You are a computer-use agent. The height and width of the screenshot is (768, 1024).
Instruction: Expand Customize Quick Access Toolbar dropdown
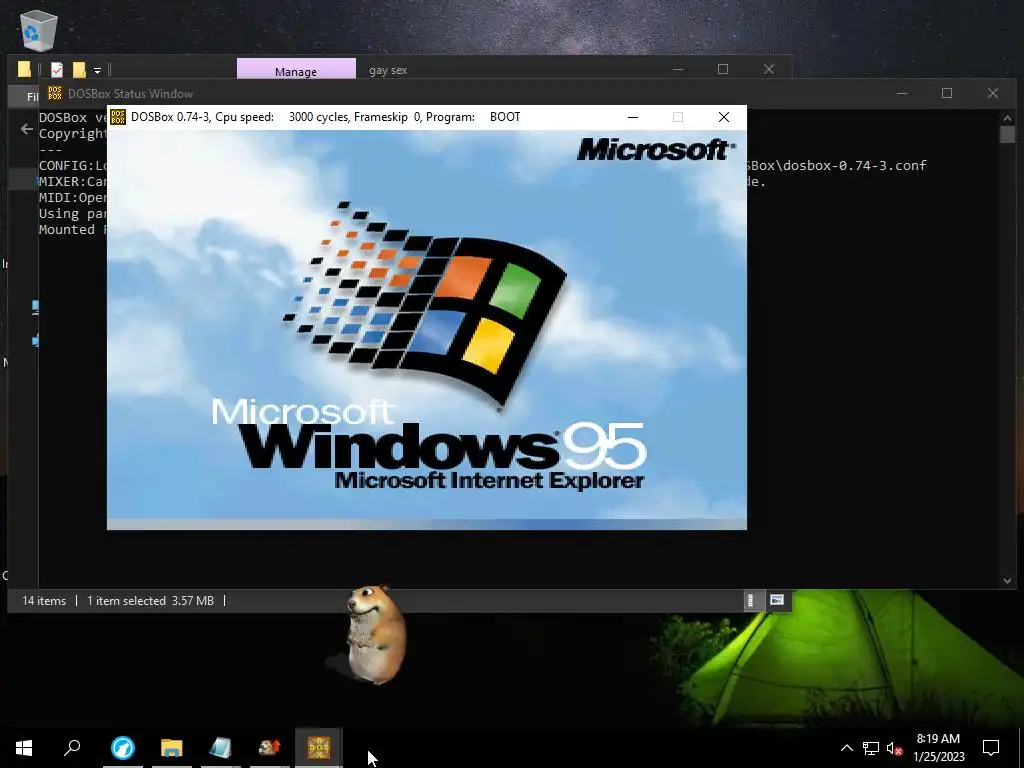[x=97, y=70]
